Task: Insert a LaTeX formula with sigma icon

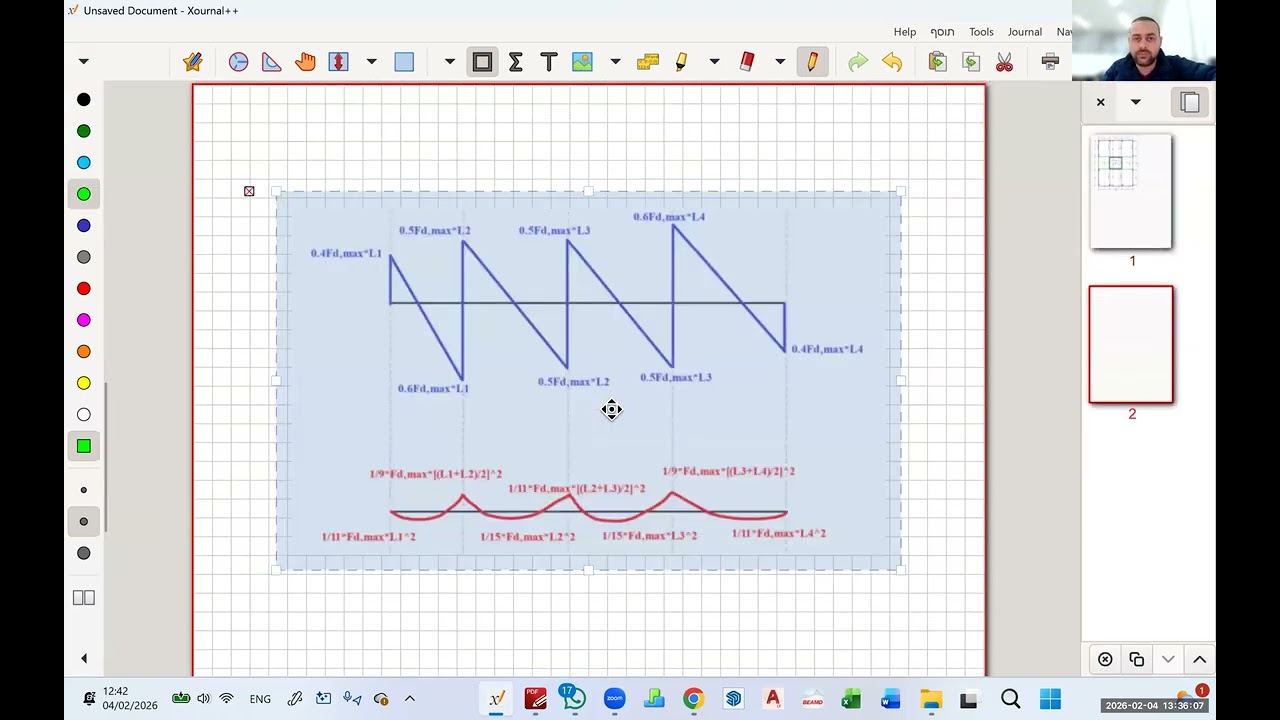Action: coord(515,62)
